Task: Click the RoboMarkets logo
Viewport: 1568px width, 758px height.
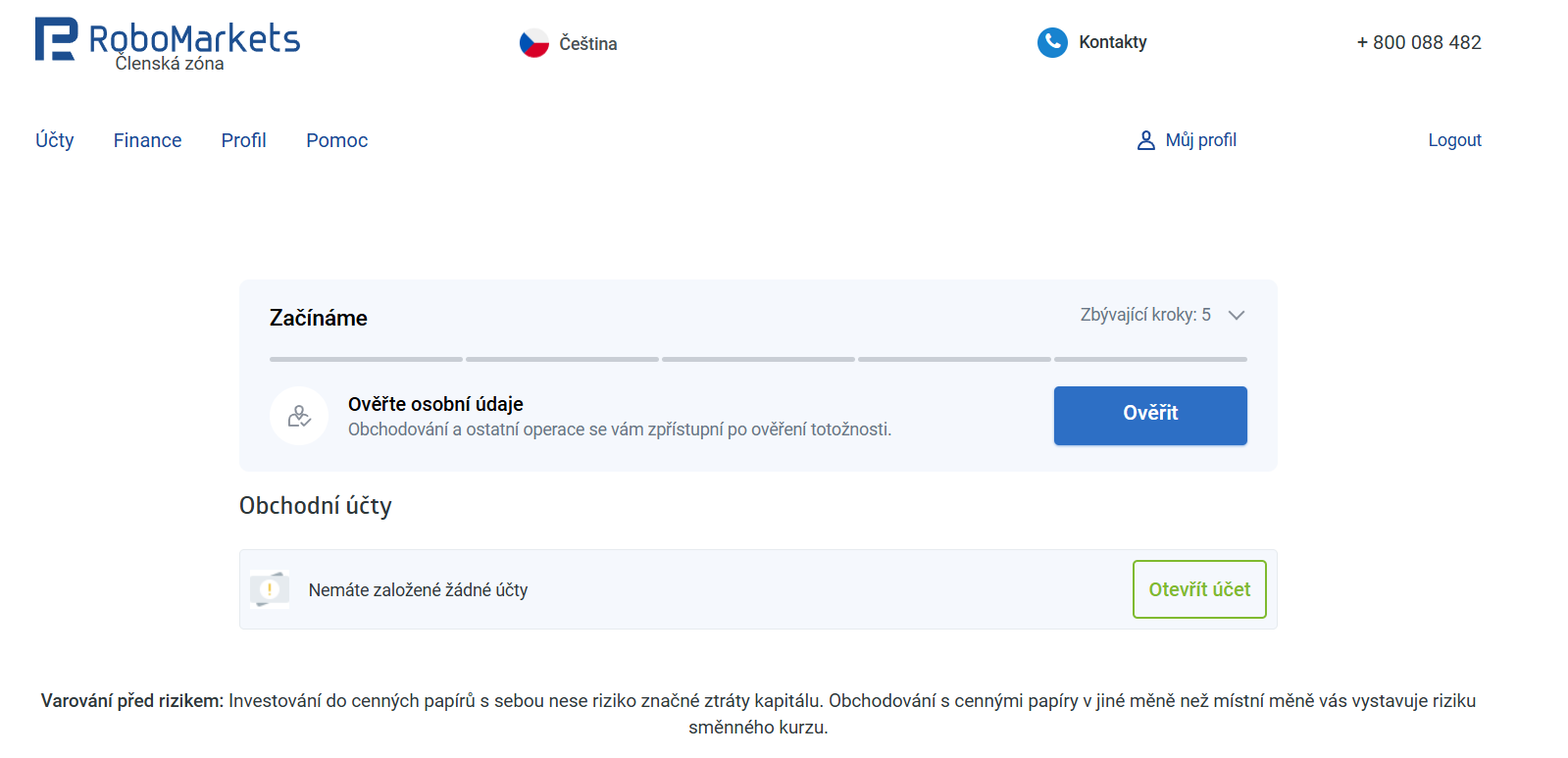Action: (167, 41)
